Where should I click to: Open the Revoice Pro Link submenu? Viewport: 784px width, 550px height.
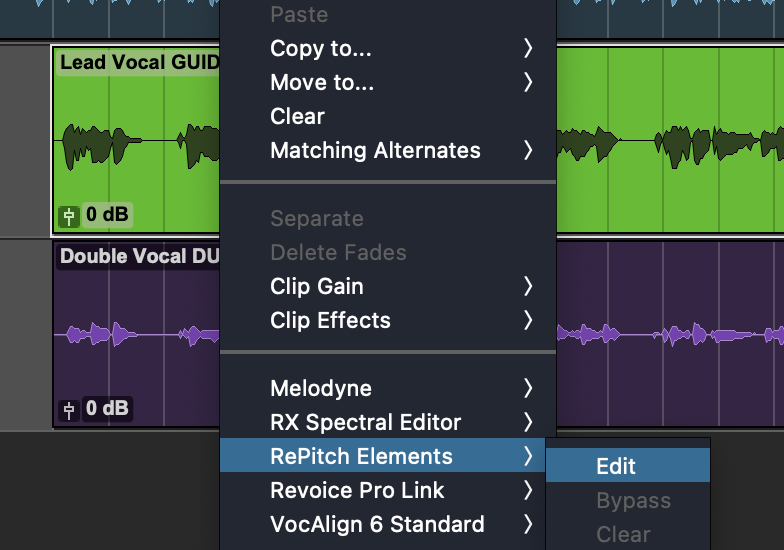coord(357,491)
